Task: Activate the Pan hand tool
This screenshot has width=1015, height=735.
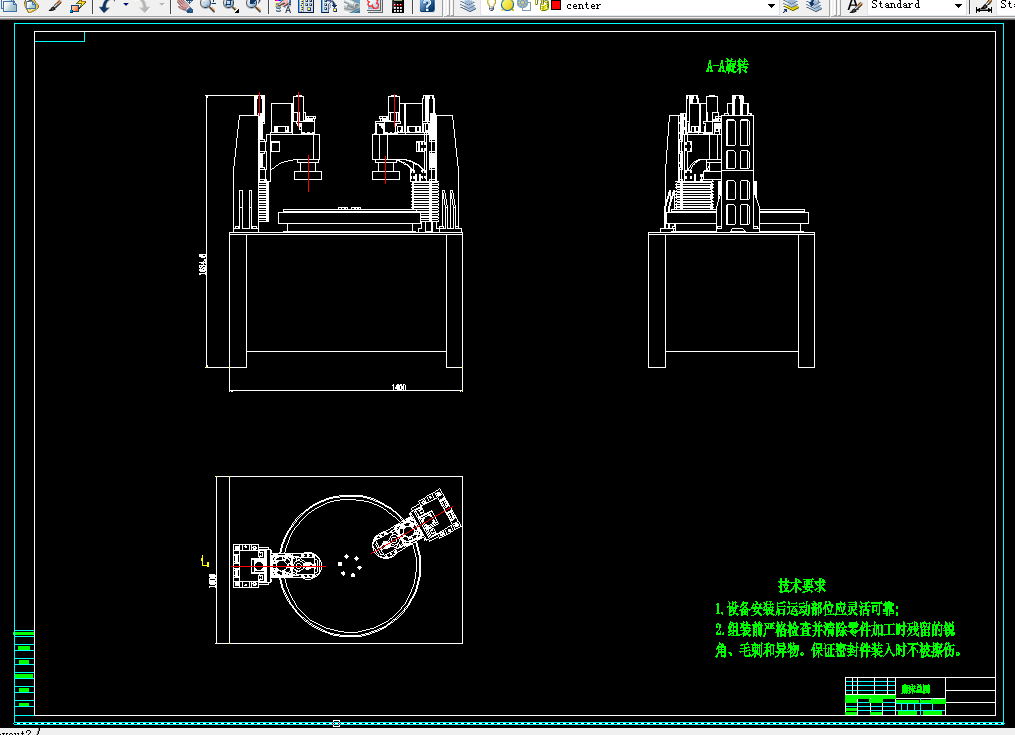Action: (185, 6)
